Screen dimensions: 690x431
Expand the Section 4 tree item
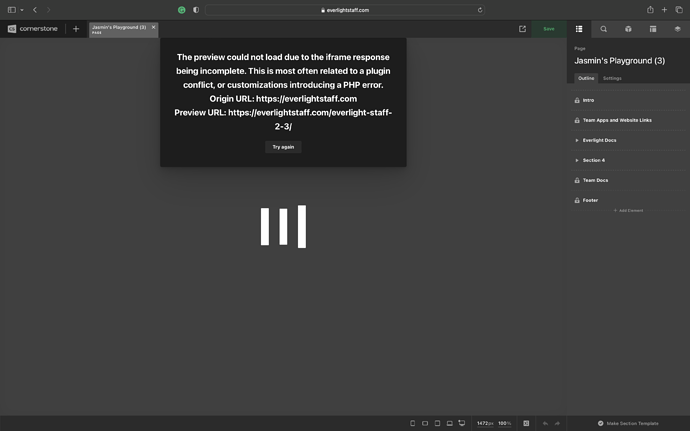pos(577,160)
